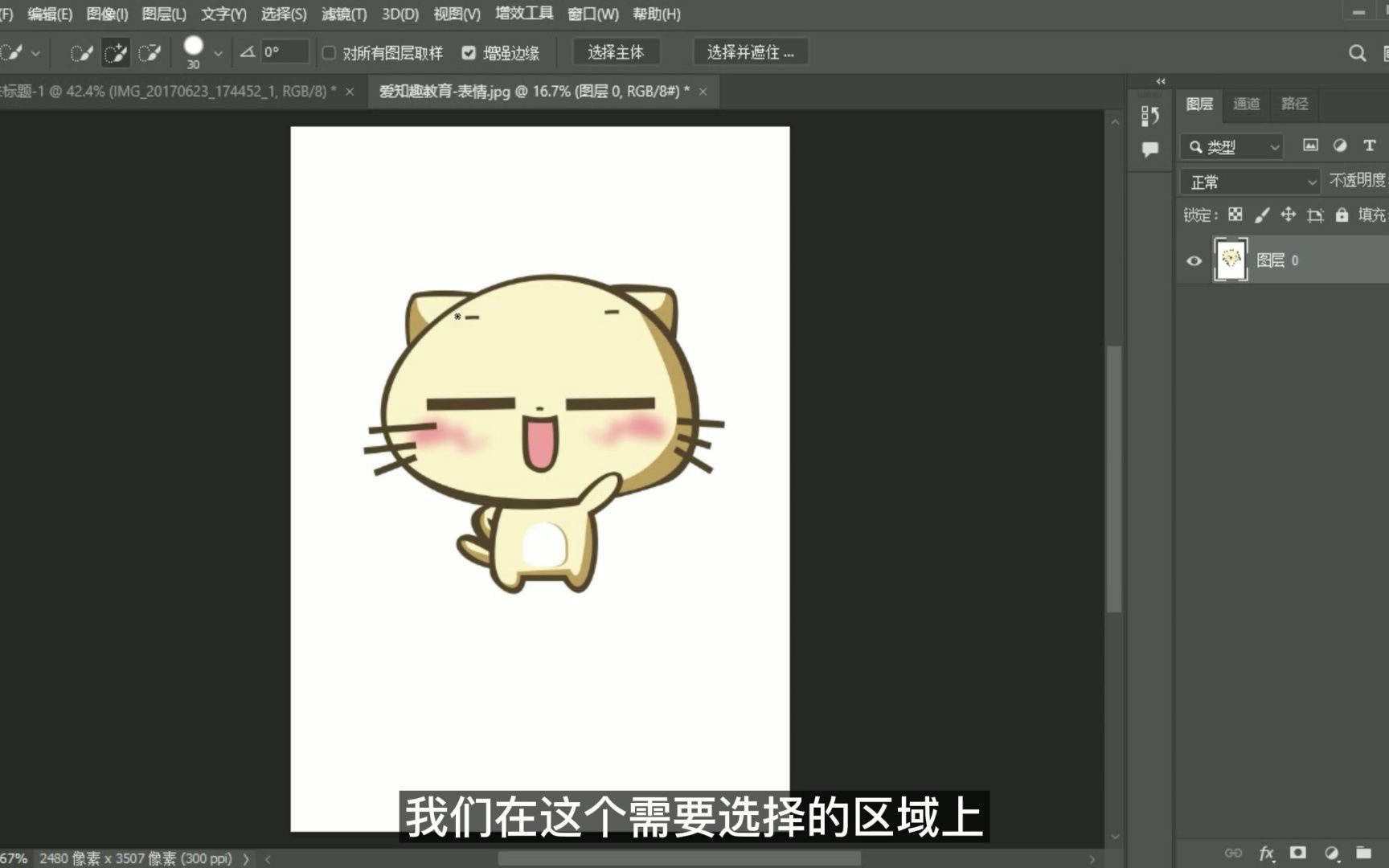Open the 滤镜 menu

[344, 14]
